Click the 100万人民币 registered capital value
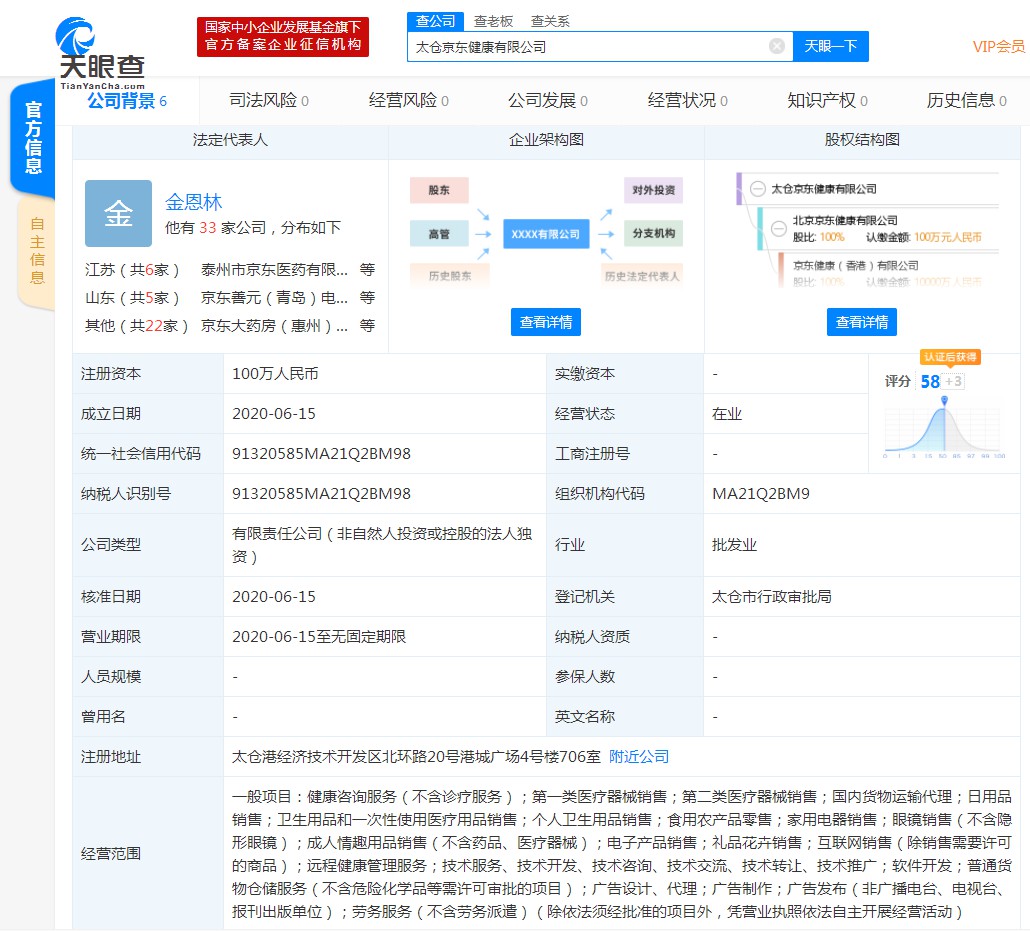Viewport: 1030px width, 931px height. [x=275, y=374]
